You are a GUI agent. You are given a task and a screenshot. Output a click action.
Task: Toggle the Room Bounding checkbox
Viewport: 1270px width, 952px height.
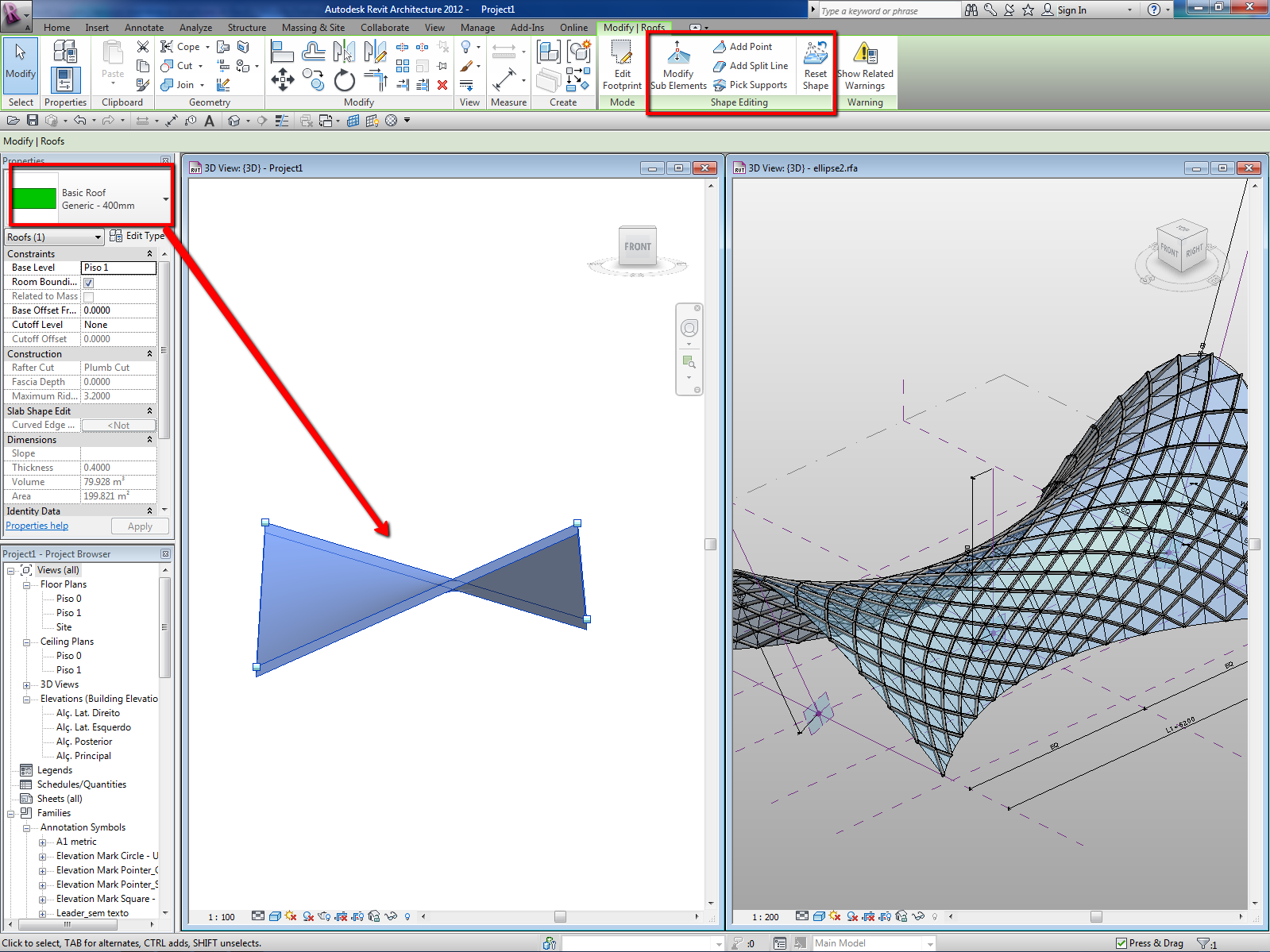pyautogui.click(x=89, y=283)
